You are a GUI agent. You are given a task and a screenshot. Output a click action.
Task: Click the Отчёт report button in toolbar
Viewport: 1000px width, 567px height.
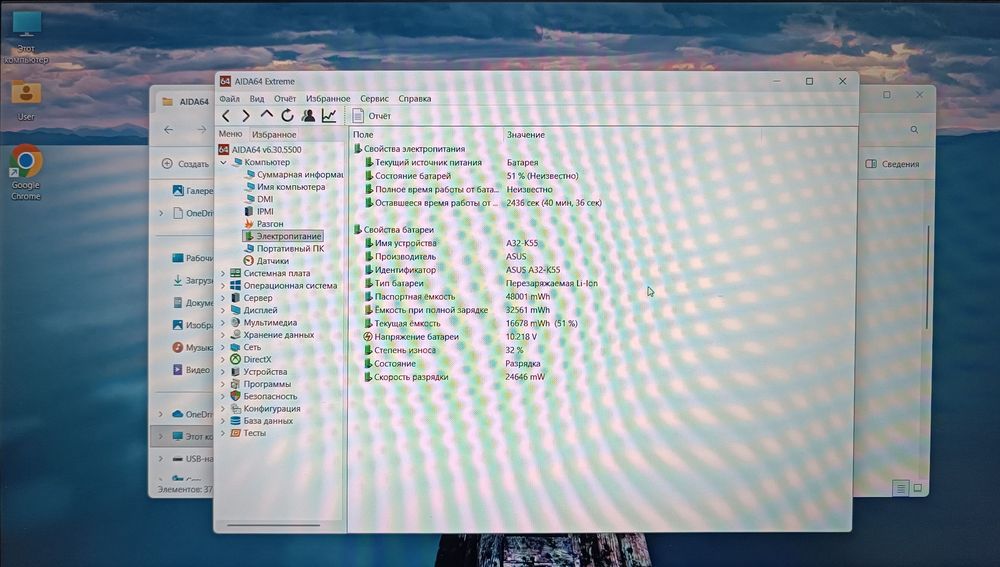pyautogui.click(x=371, y=115)
